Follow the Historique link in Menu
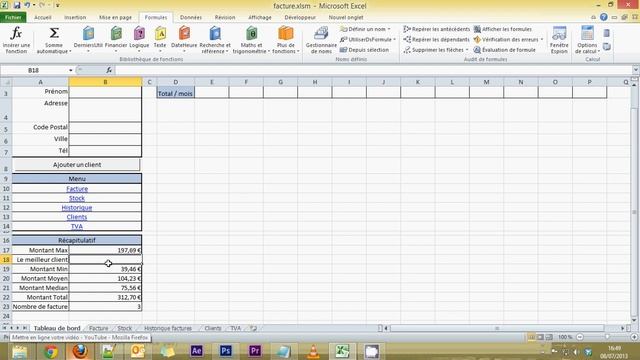Screen dimensions: 640x360 [x=77, y=207]
